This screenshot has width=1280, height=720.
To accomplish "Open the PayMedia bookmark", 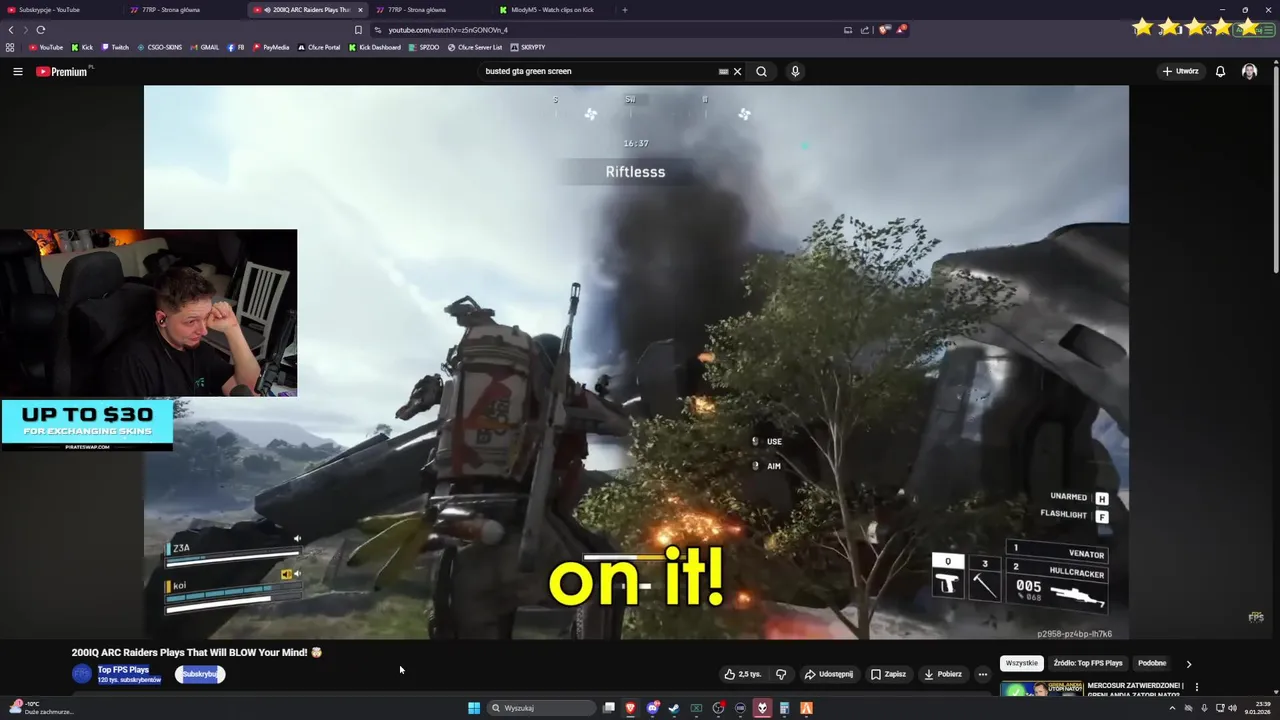I will (271, 47).
